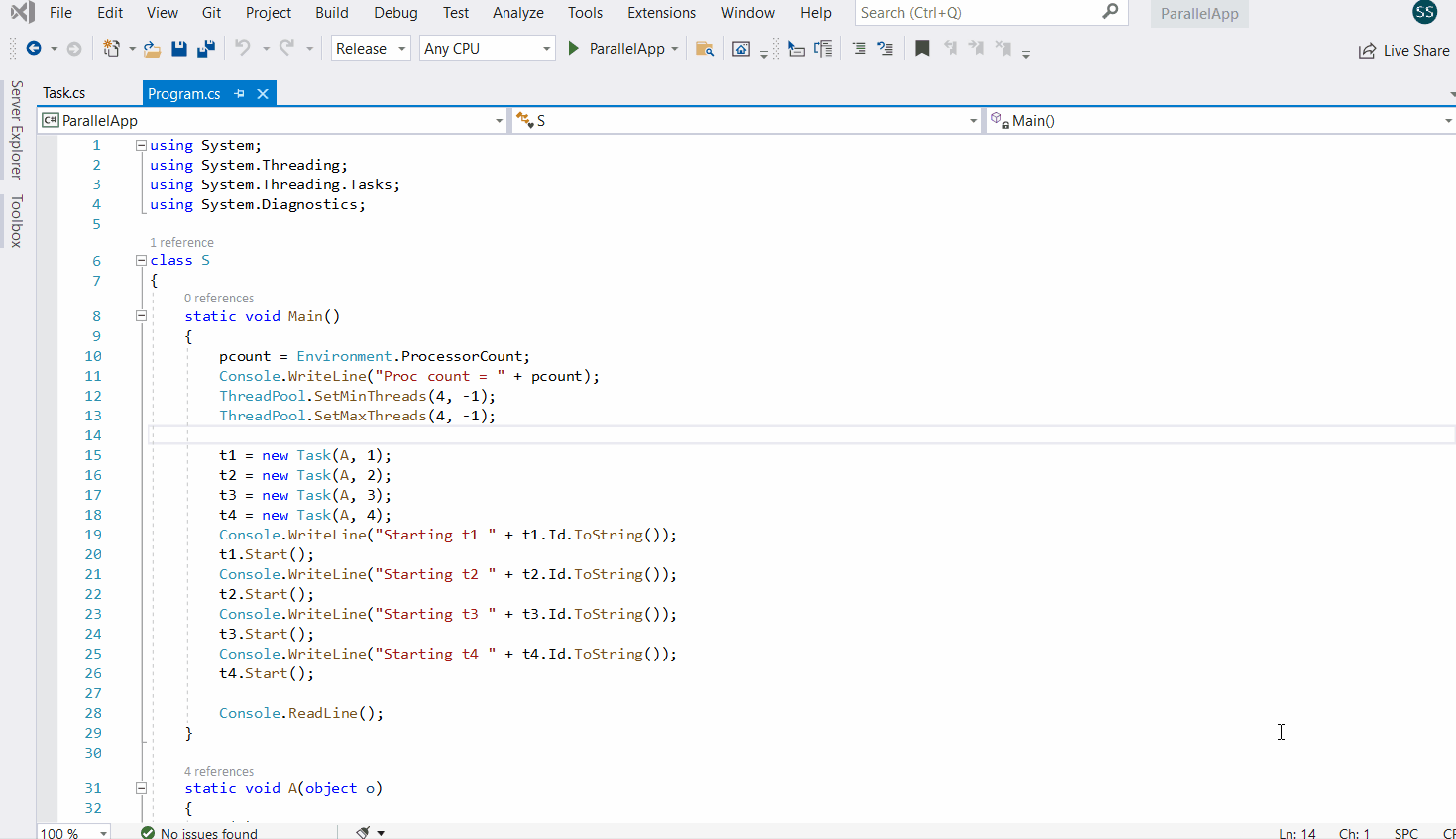This screenshot has width=1456, height=839.
Task: Uncomment the selected lines
Action: coord(885,48)
